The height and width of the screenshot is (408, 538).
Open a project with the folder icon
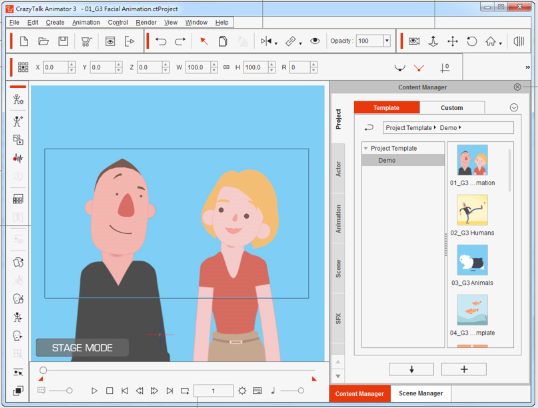(43, 42)
